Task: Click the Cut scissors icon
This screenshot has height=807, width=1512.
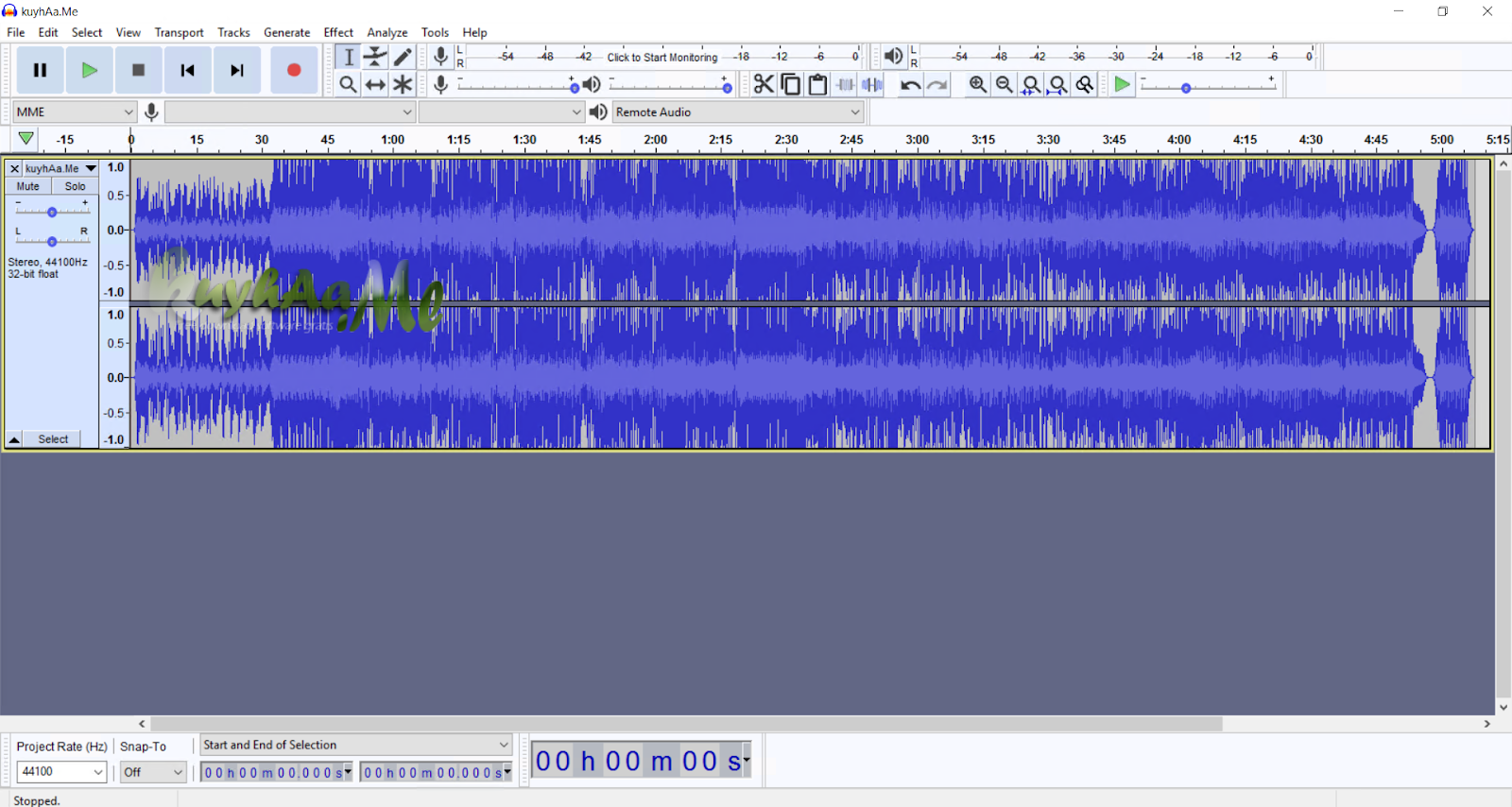Action: click(764, 84)
